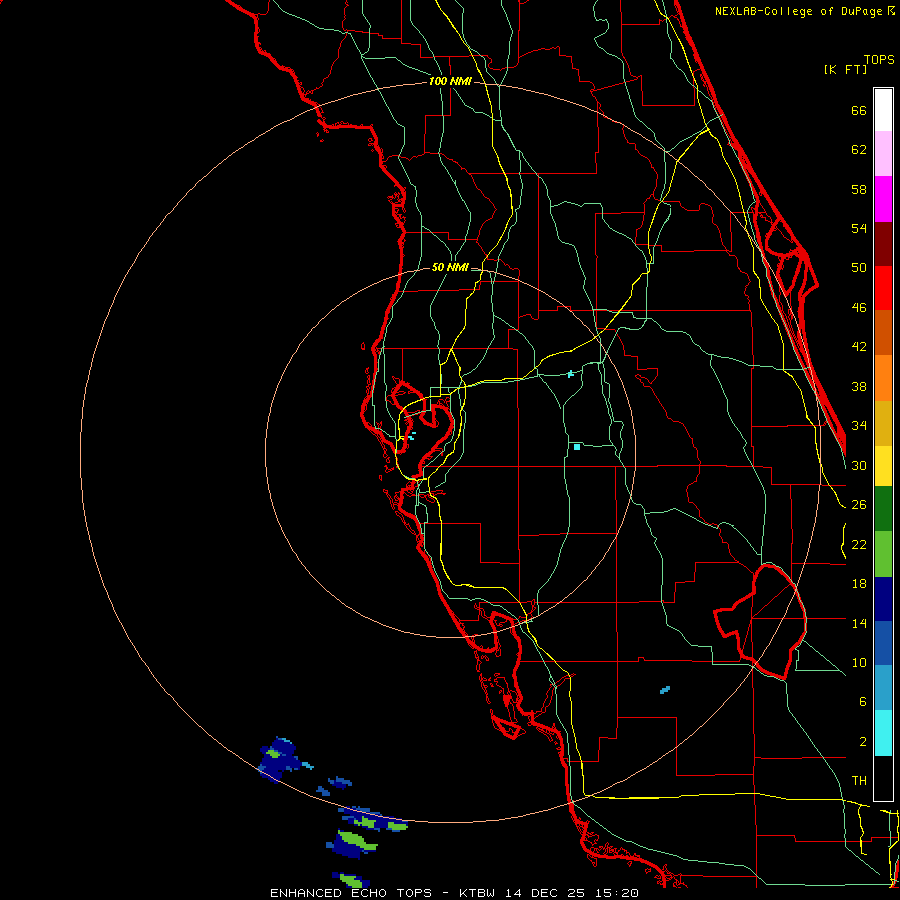Click the TOPS legend heading
900x900 pixels.
879,59
